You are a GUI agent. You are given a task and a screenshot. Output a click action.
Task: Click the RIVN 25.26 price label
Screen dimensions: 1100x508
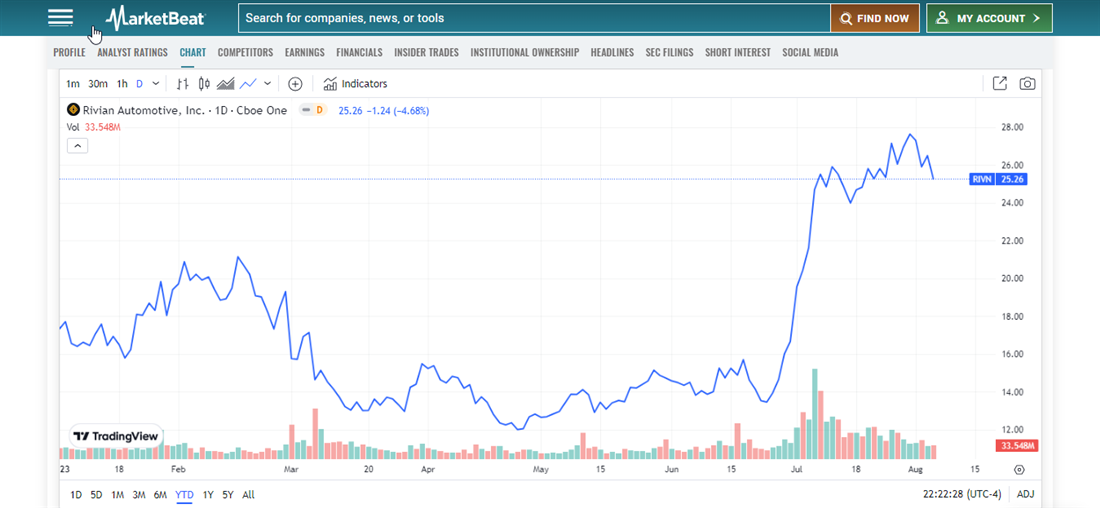[998, 179]
